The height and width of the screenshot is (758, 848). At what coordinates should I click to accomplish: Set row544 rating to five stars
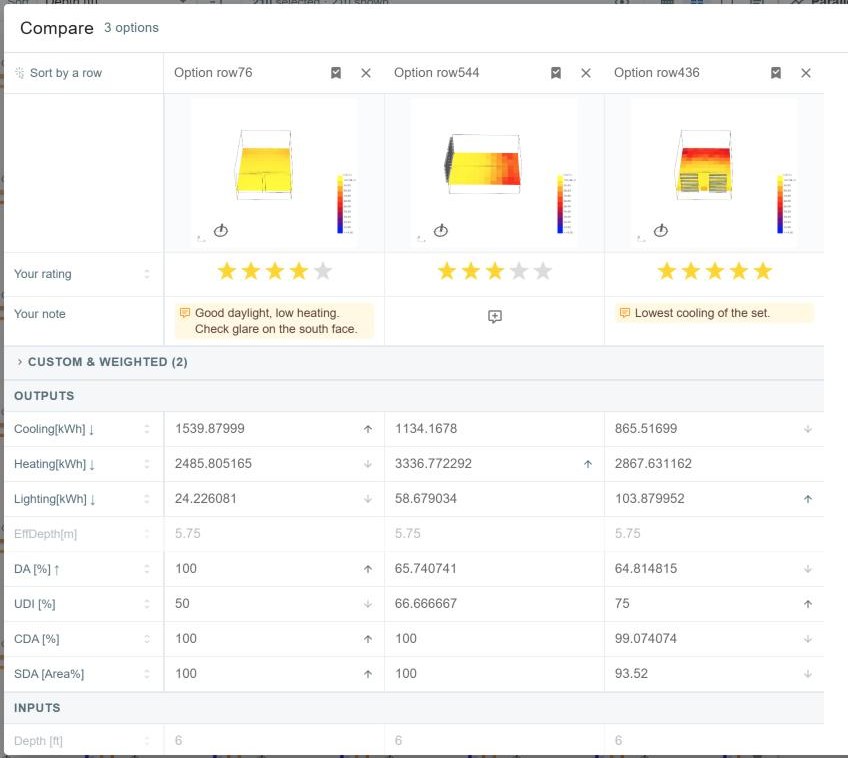[x=543, y=271]
